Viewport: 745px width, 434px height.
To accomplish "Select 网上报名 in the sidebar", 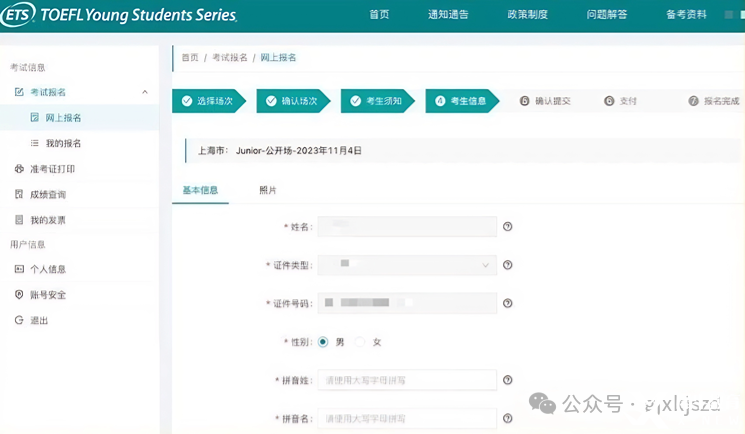I will (80, 117).
